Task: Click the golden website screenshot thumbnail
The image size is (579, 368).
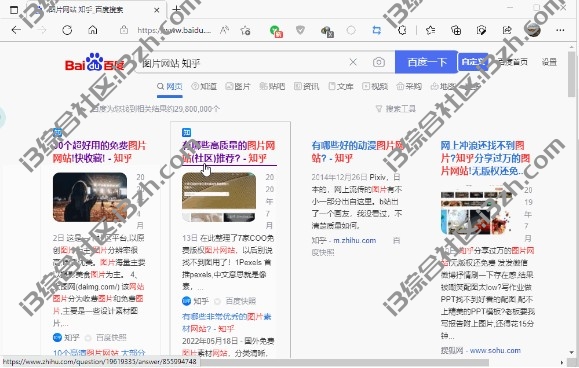Action: (219, 197)
